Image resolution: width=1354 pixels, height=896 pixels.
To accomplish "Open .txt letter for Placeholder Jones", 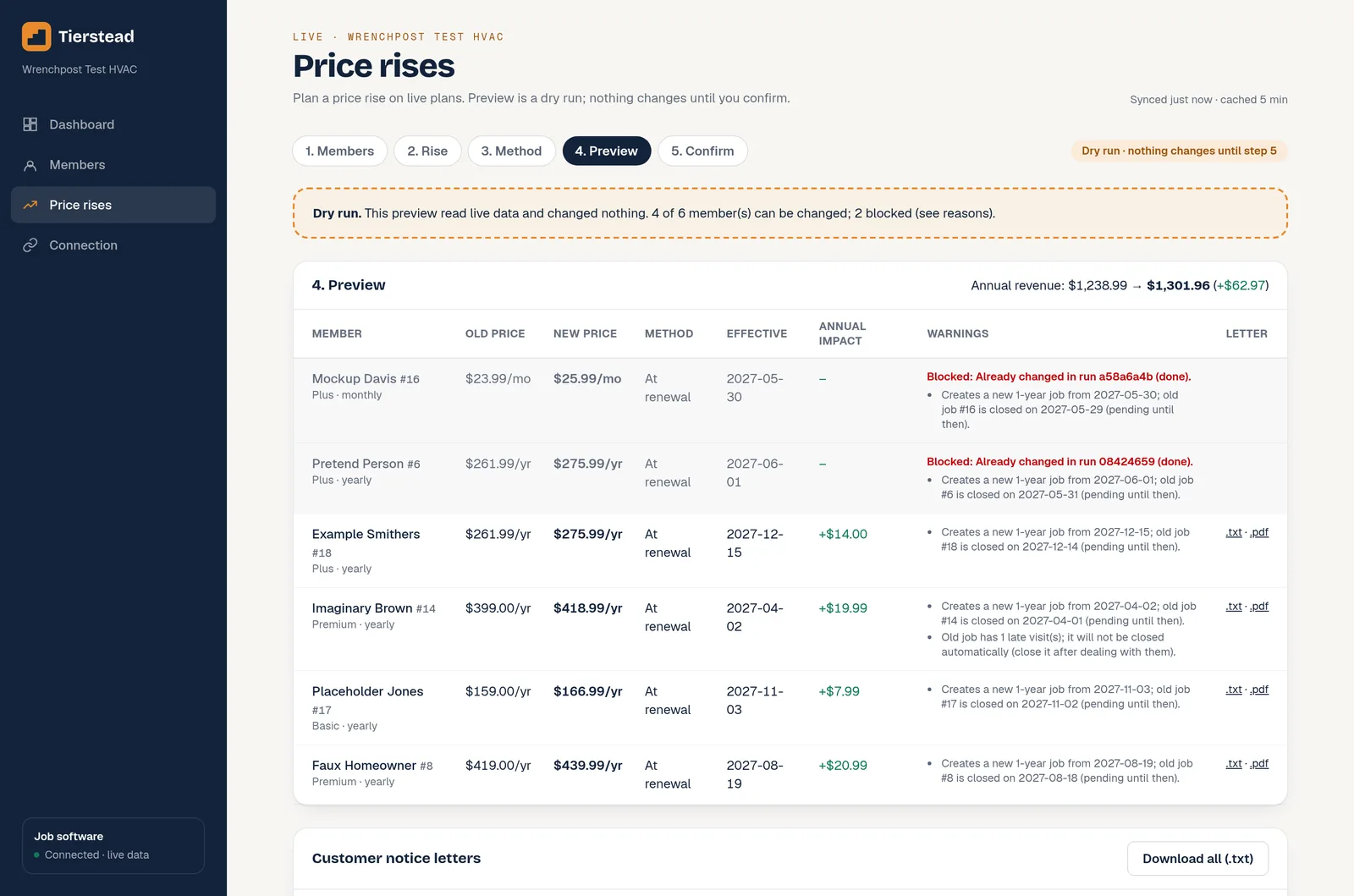I will click(1234, 690).
